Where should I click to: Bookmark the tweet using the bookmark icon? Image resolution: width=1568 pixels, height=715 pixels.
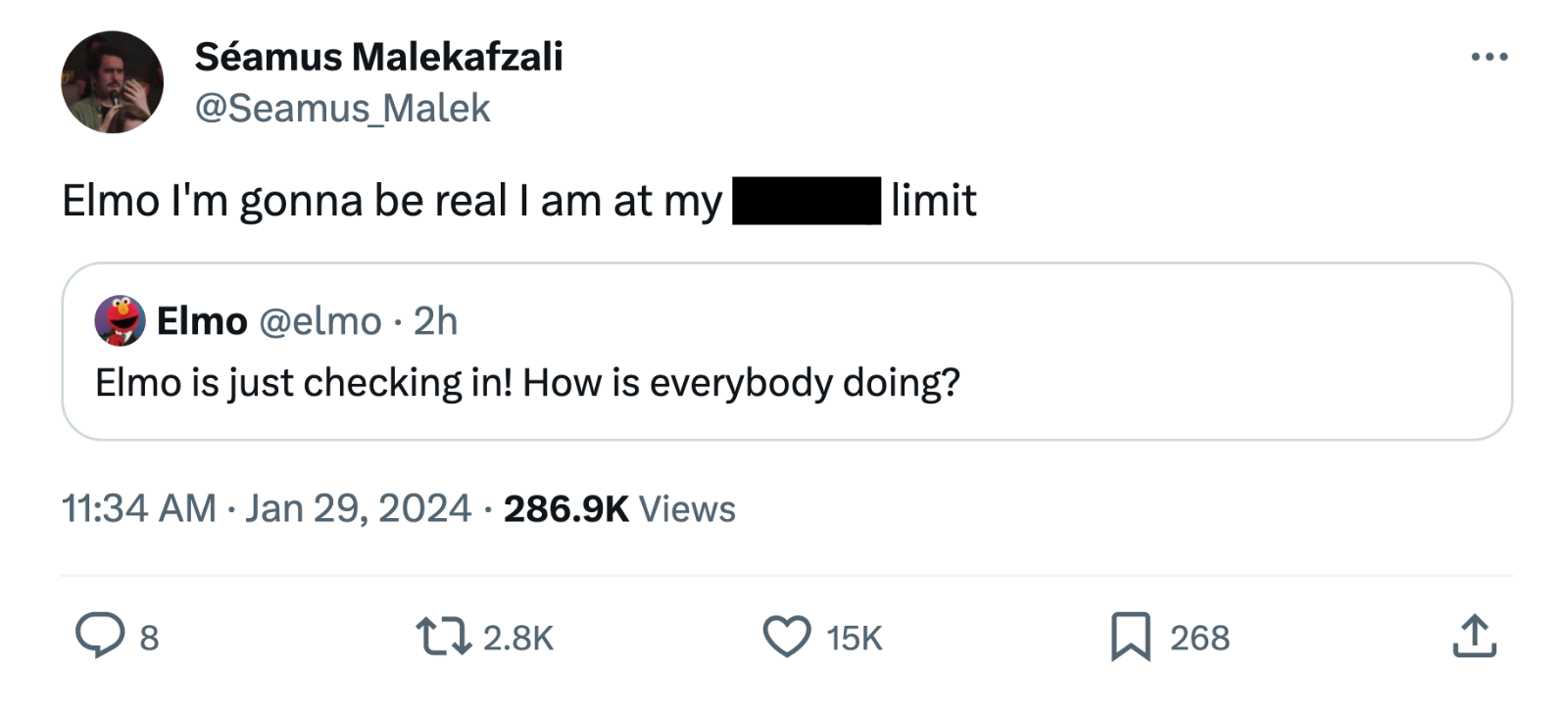1130,636
